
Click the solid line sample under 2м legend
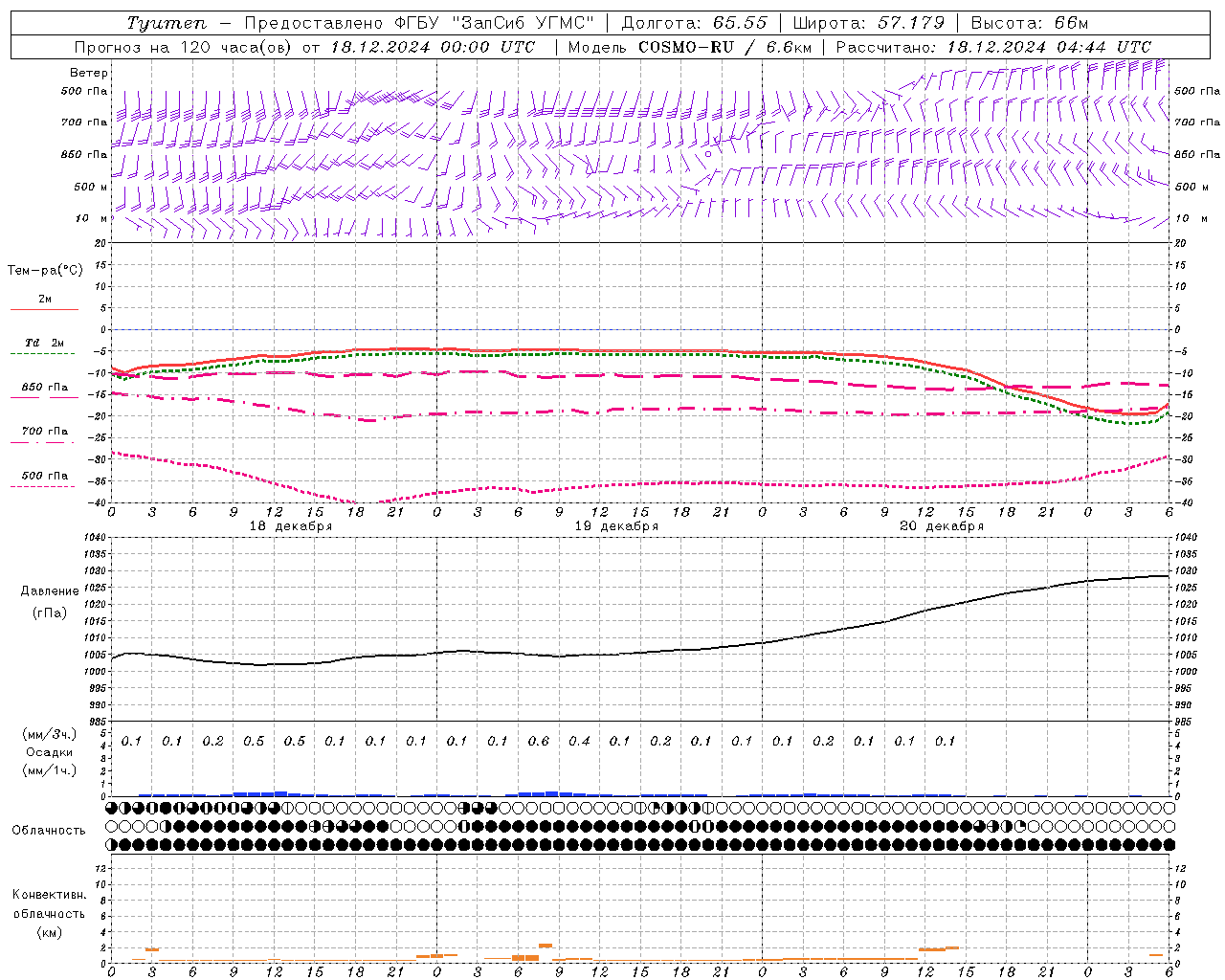point(44,309)
